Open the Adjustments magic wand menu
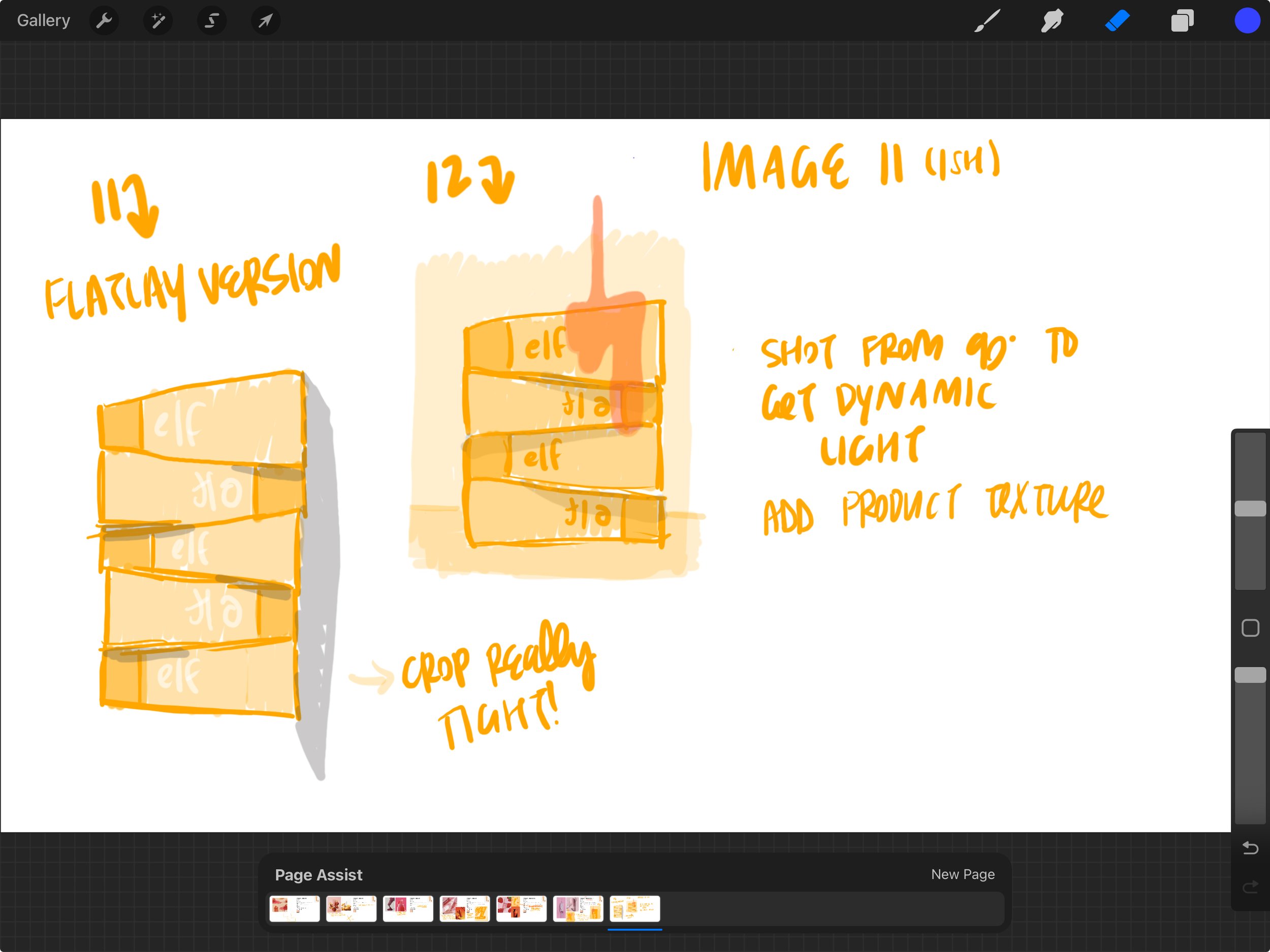1270x952 pixels. 158,21
